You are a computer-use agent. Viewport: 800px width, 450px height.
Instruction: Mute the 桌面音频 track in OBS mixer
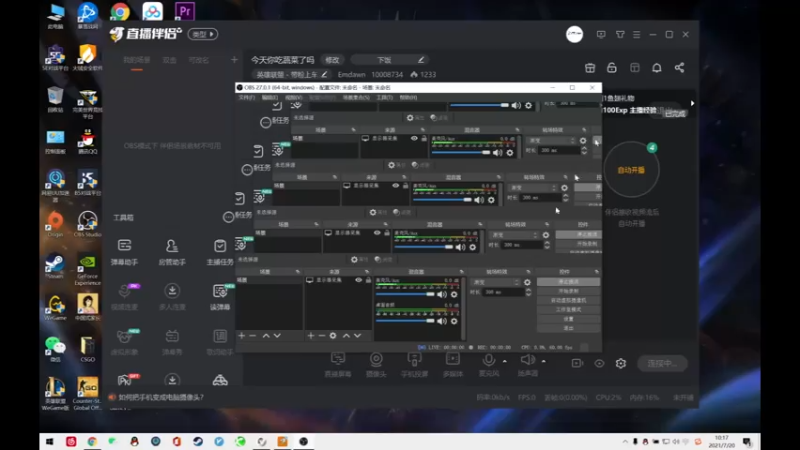(x=442, y=321)
